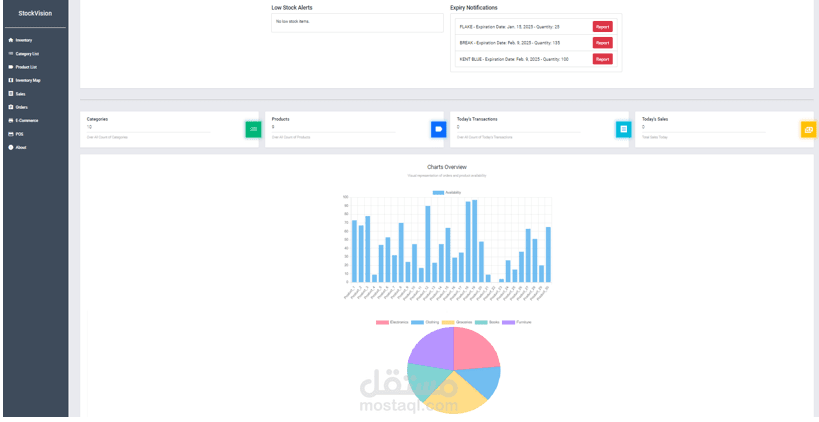Screen dimensions: 819x422
Task: Toggle the Availability legend swatch
Action: [438, 193]
